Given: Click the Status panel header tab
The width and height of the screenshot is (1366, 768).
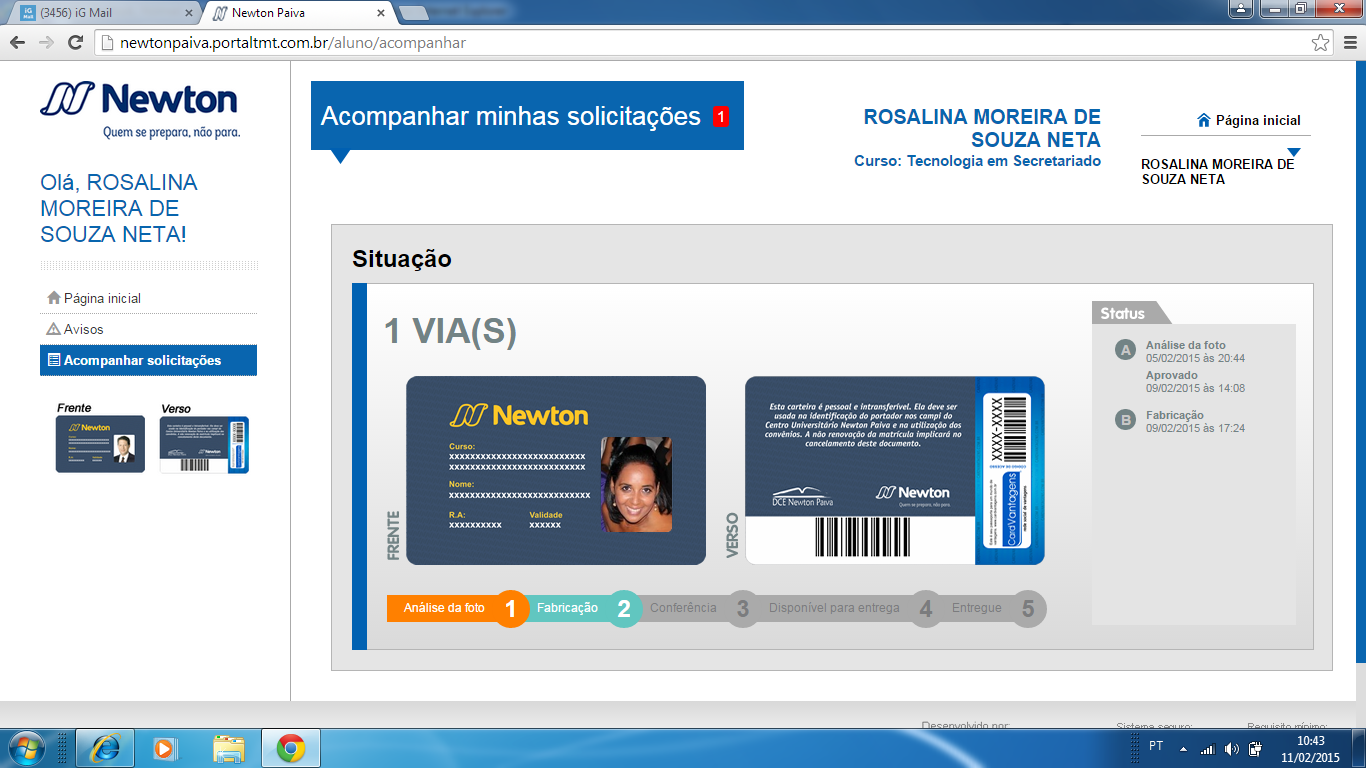Looking at the screenshot, I should coord(1130,313).
